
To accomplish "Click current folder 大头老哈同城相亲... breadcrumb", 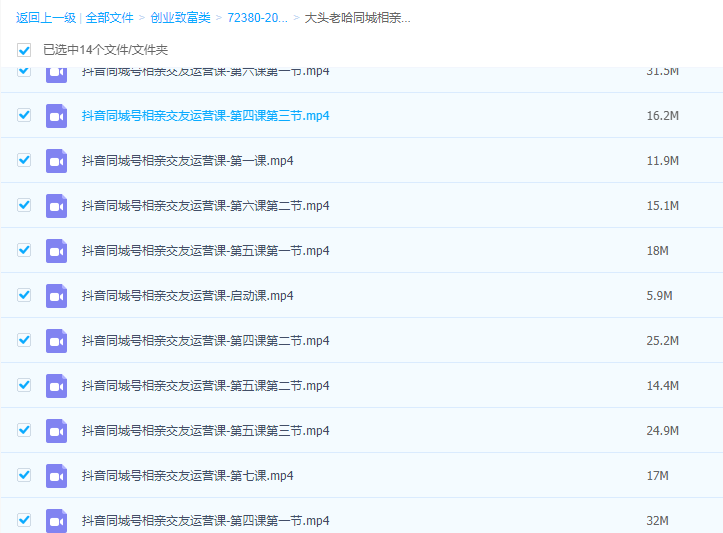I will point(357,18).
